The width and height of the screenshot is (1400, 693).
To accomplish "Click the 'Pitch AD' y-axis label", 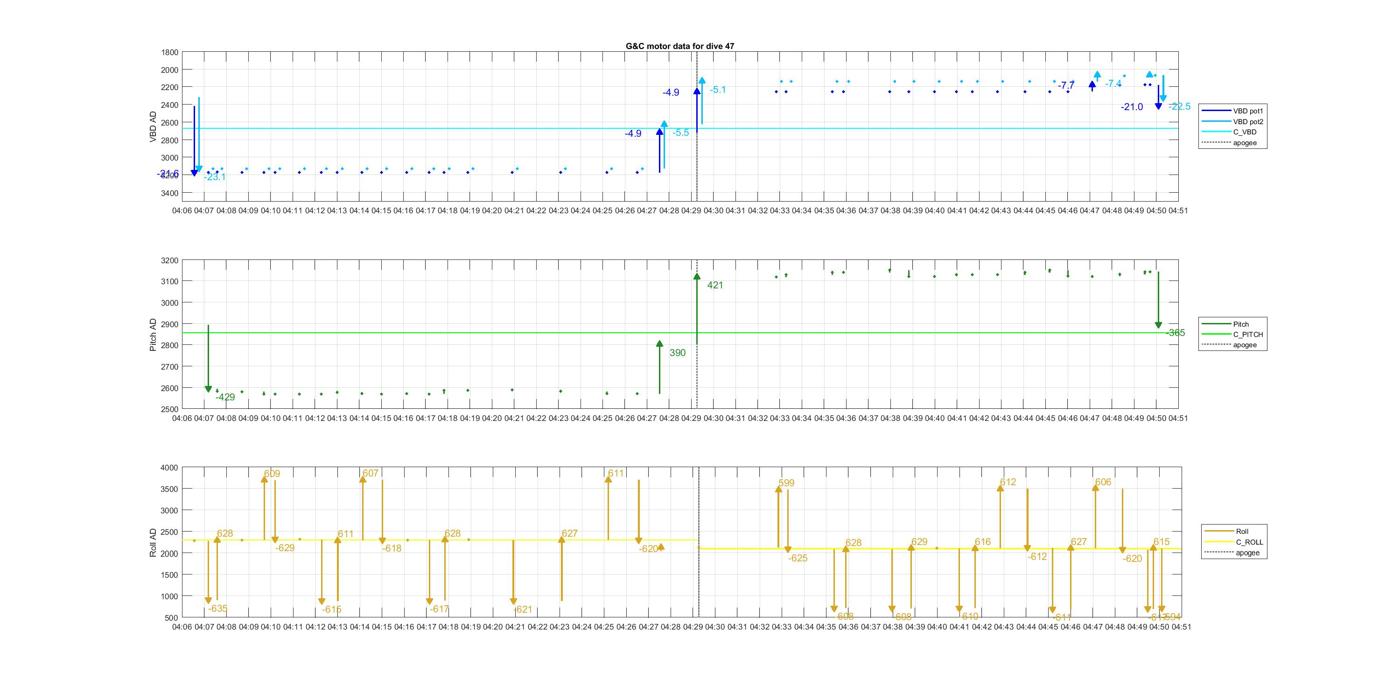I will pyautogui.click(x=154, y=334).
